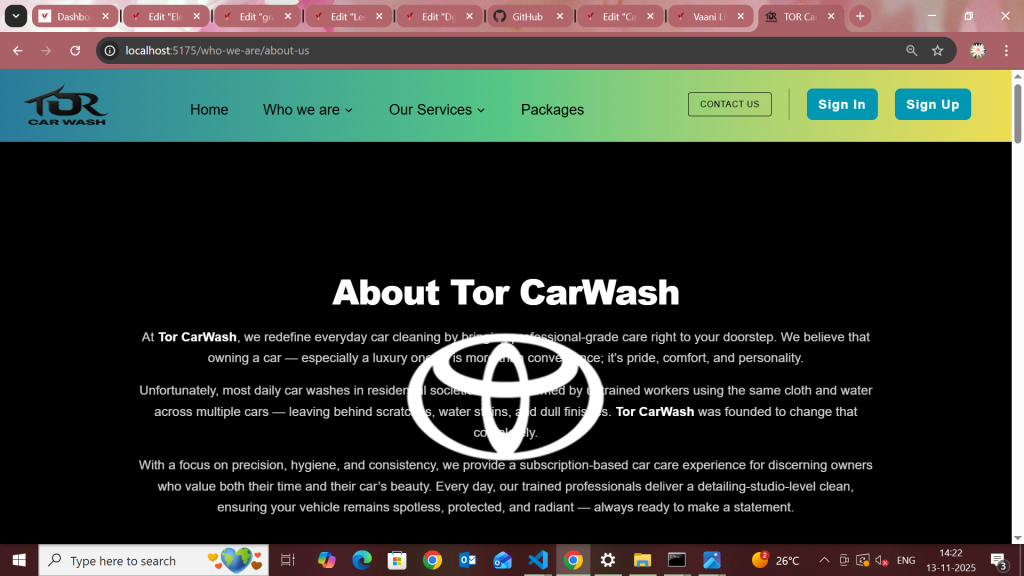Viewport: 1024px width, 576px height.
Task: Open a new browser tab
Action: 860,16
